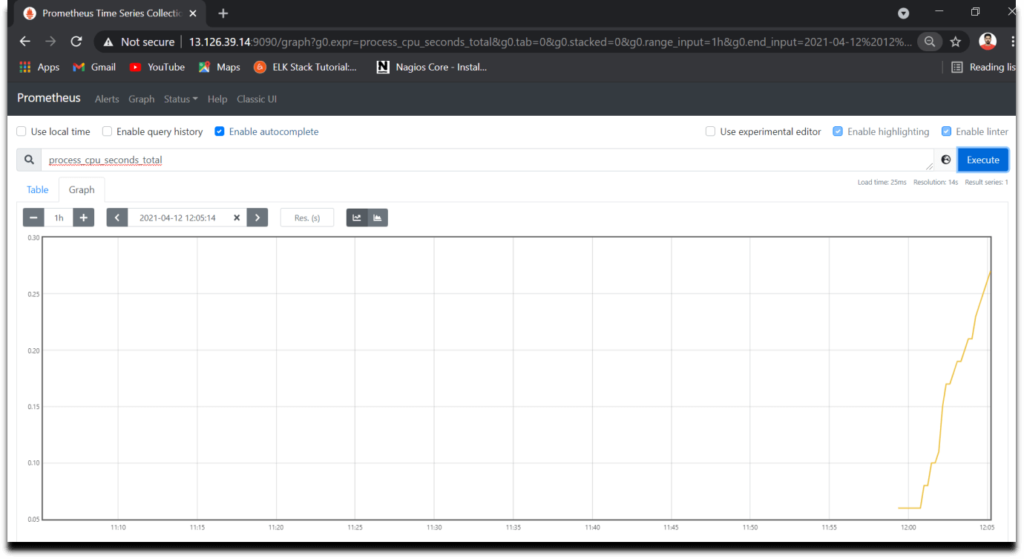Click the 12:00 x-axis label
Viewport: 1024px width, 559px height.
pos(908,528)
